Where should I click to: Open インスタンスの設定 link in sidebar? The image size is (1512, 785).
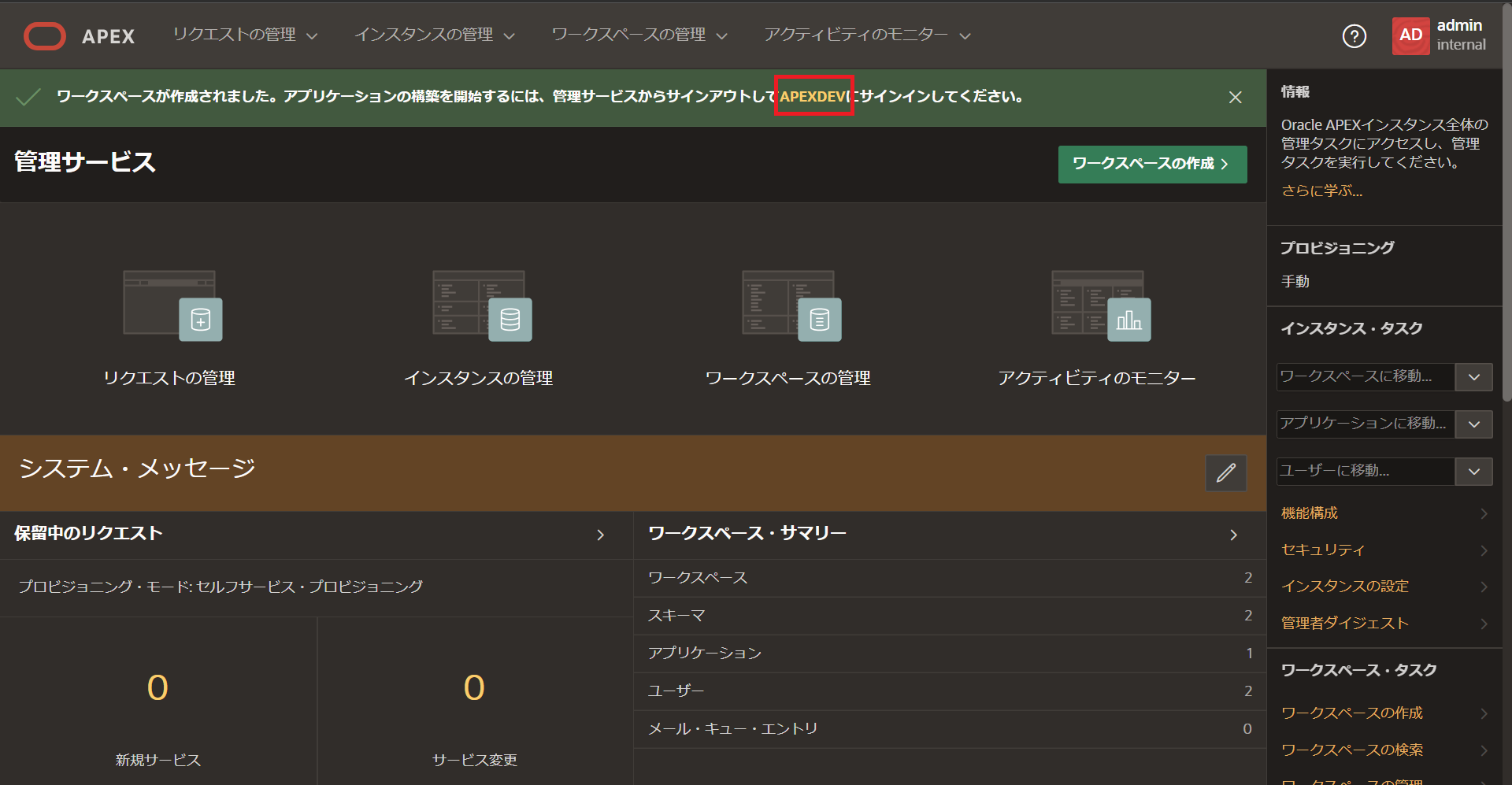pyautogui.click(x=1344, y=587)
